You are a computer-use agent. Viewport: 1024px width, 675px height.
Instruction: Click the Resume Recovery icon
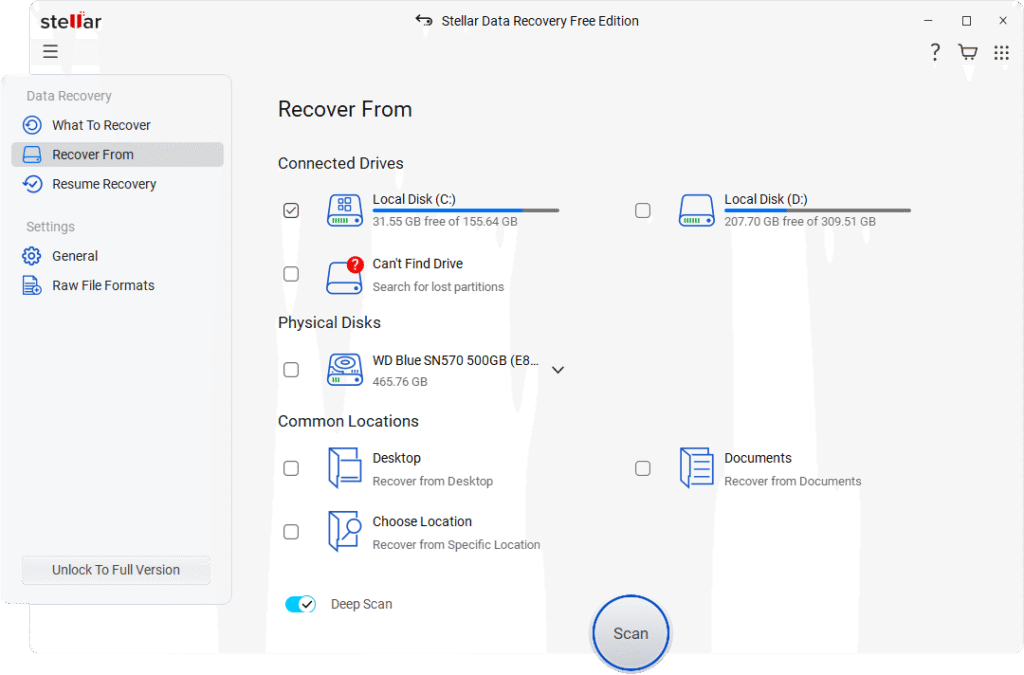pyautogui.click(x=32, y=184)
